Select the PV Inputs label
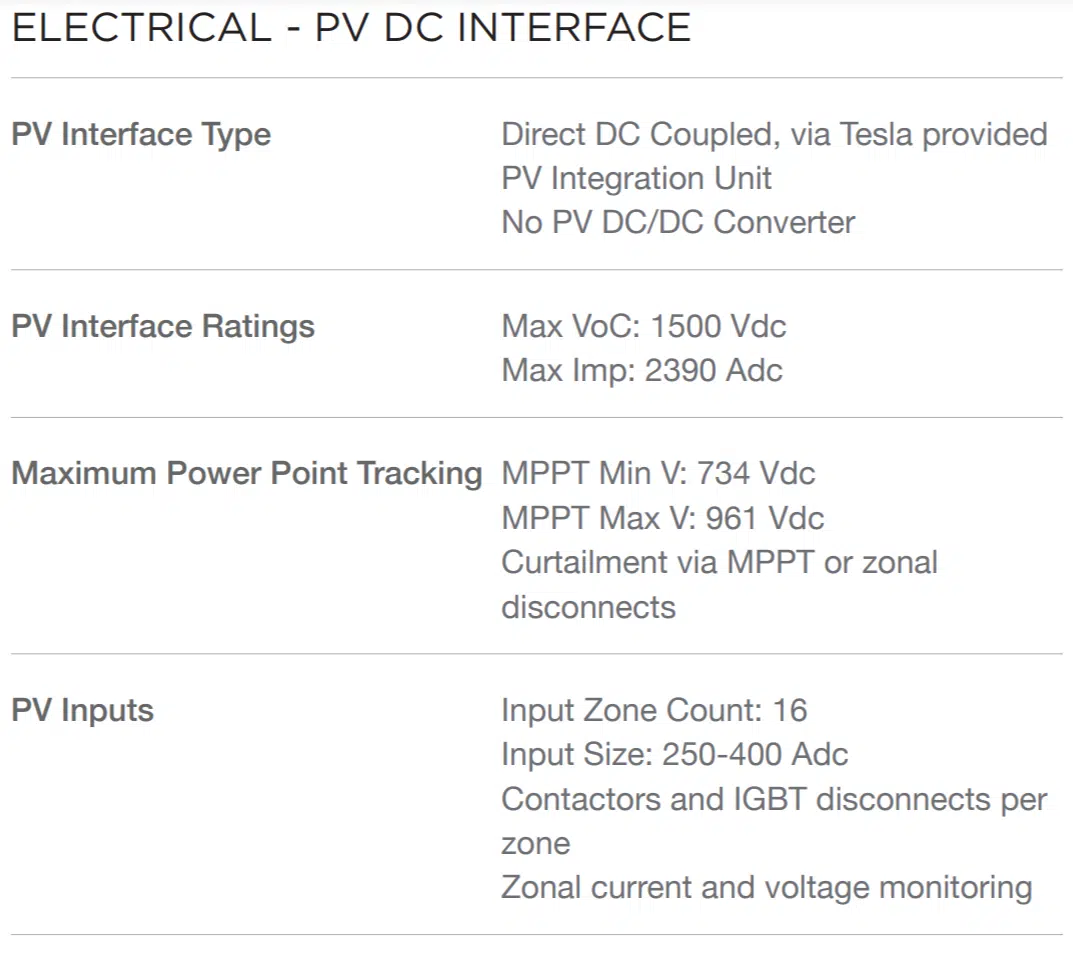1073x953 pixels. click(83, 711)
